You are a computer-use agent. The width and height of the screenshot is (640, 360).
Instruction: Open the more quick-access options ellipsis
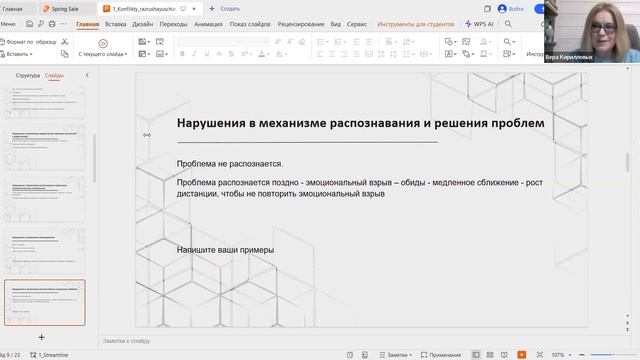click(63, 24)
